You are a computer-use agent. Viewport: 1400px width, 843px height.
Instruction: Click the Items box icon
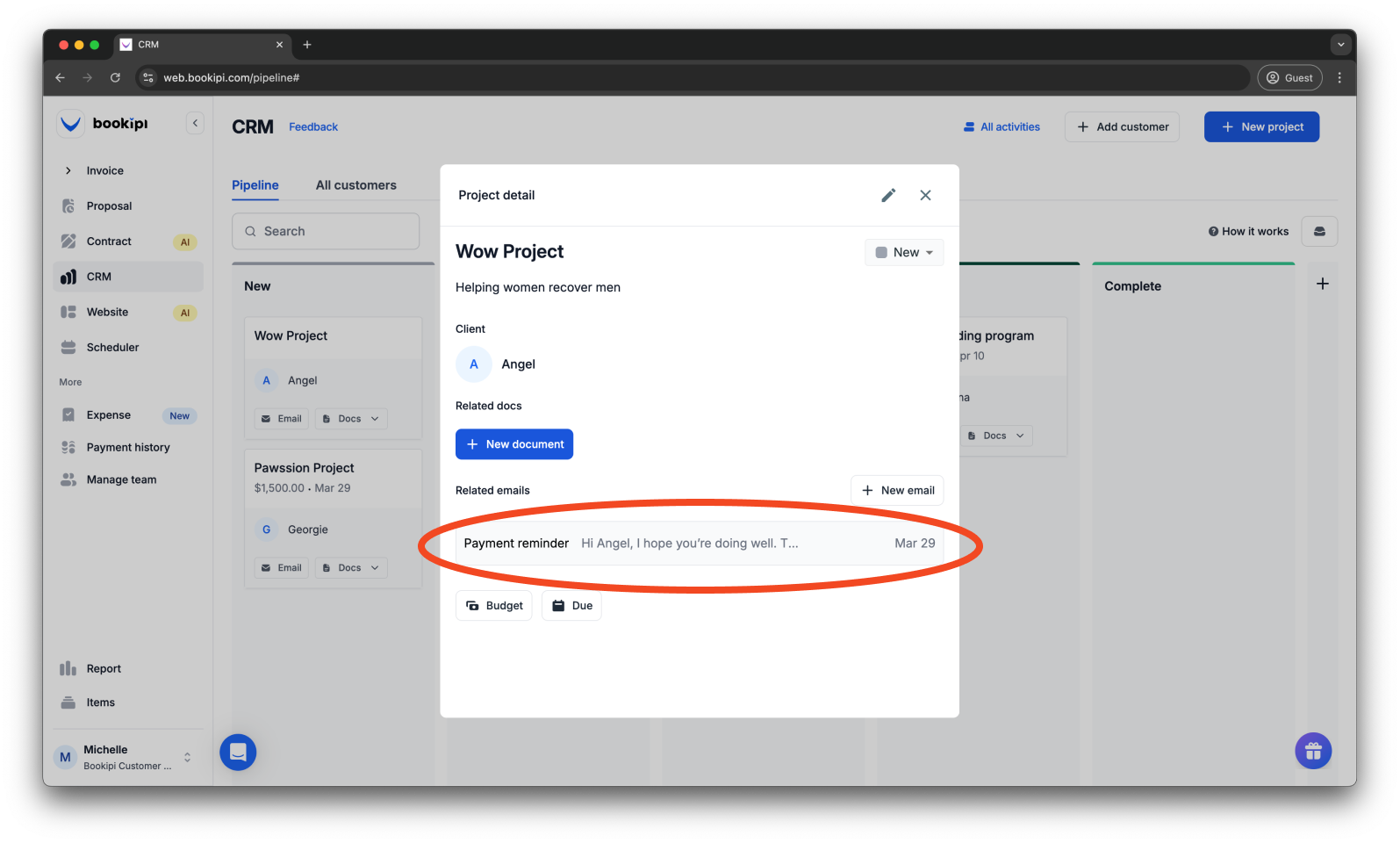(68, 702)
